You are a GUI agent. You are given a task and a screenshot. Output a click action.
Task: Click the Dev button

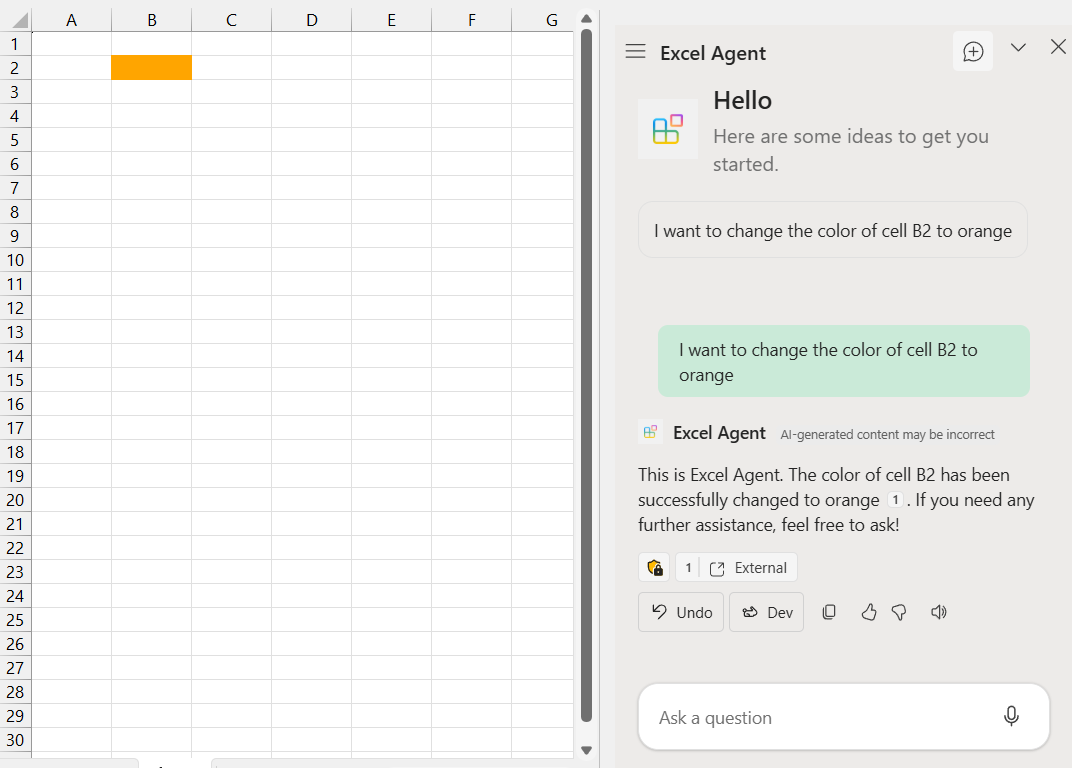point(766,612)
